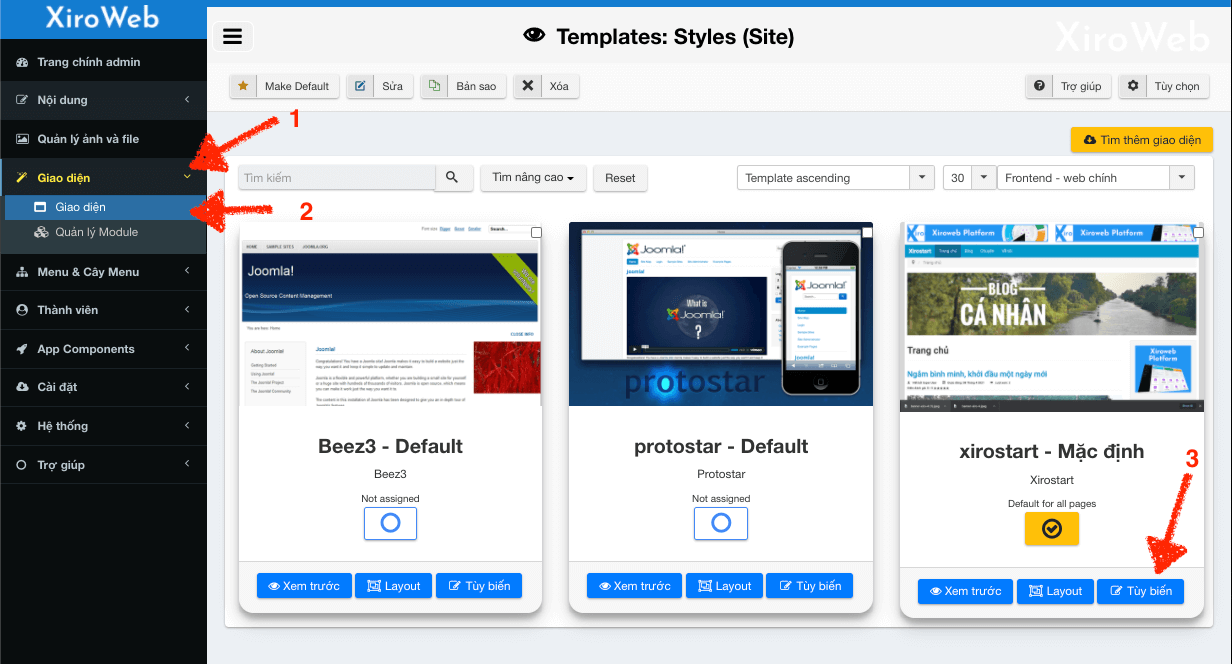Image resolution: width=1232 pixels, height=664 pixels.
Task: Click Tùy biến on the xirostart card
Action: click(x=1140, y=591)
